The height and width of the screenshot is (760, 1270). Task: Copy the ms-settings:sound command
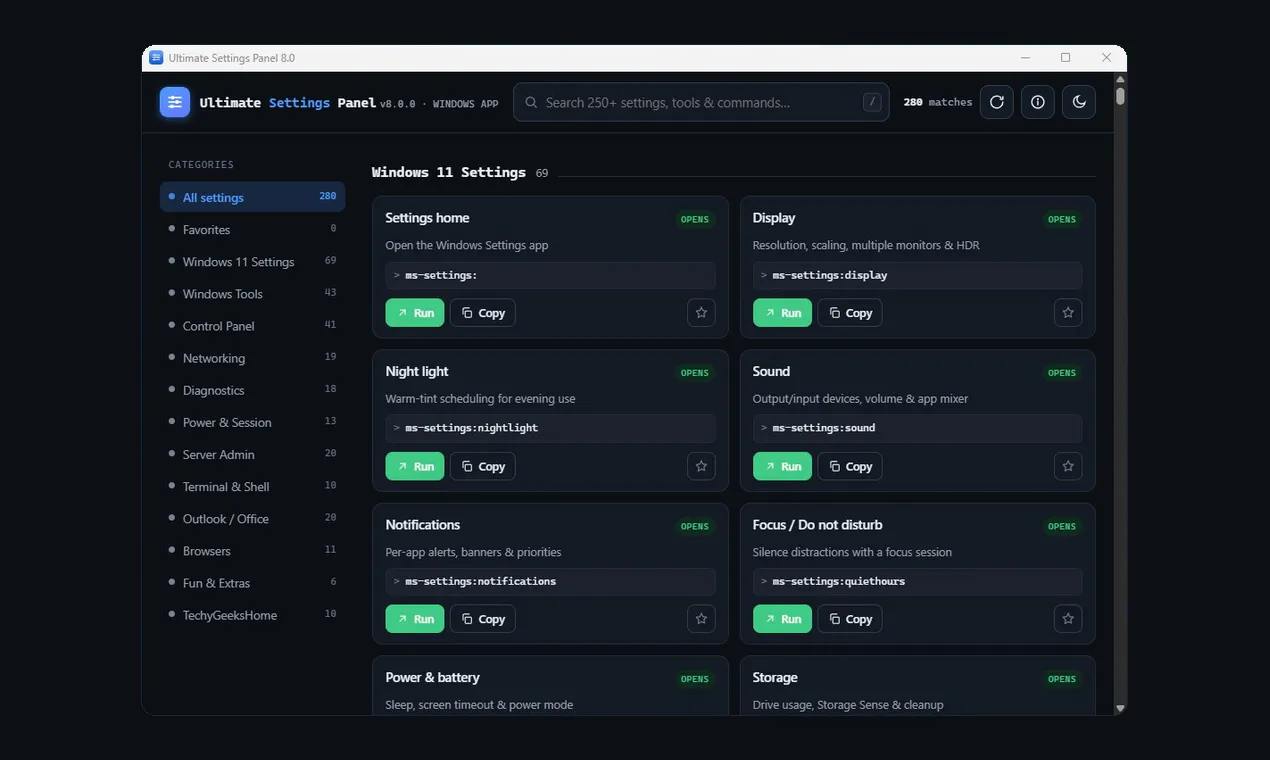point(850,466)
